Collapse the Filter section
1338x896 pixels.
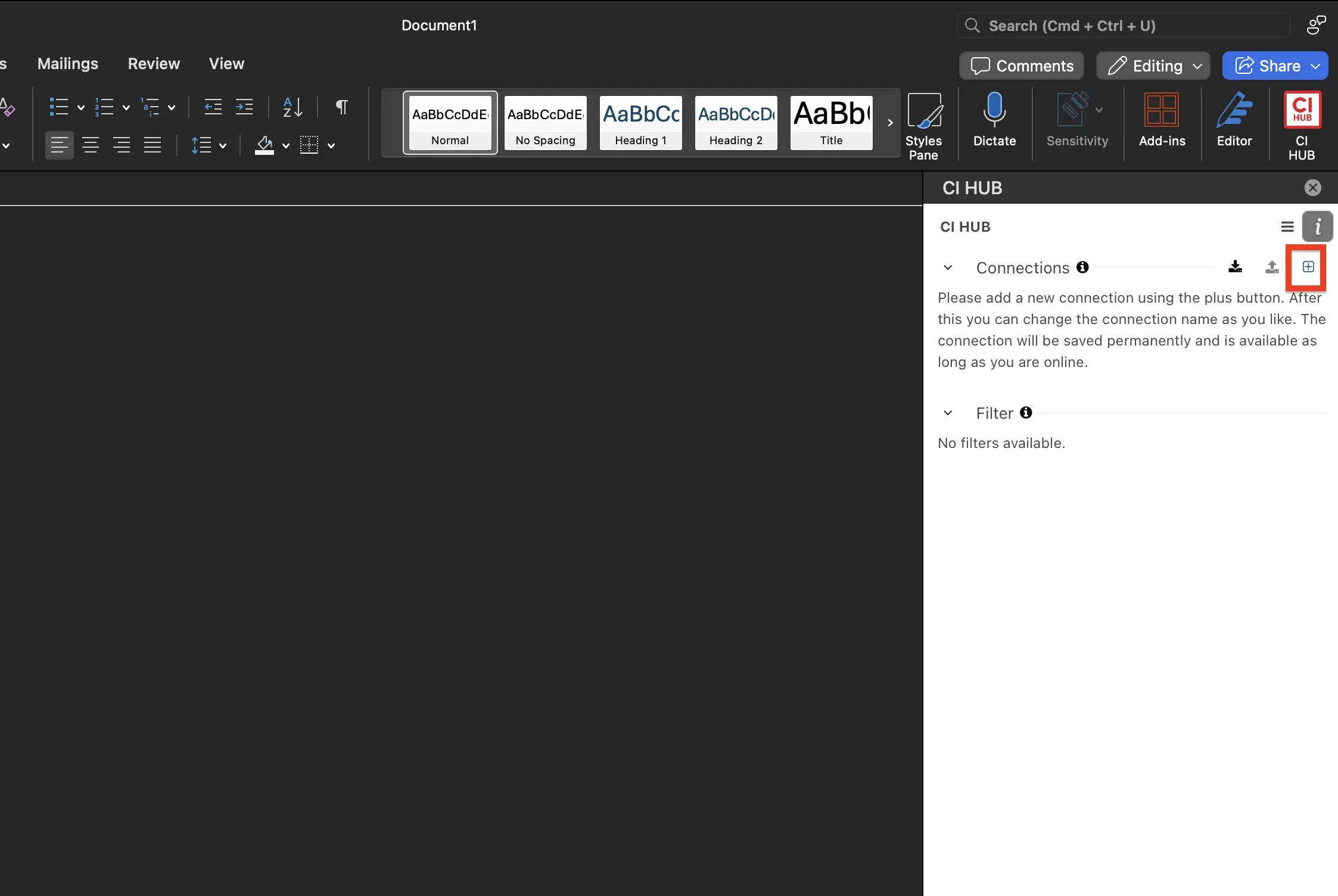point(948,413)
